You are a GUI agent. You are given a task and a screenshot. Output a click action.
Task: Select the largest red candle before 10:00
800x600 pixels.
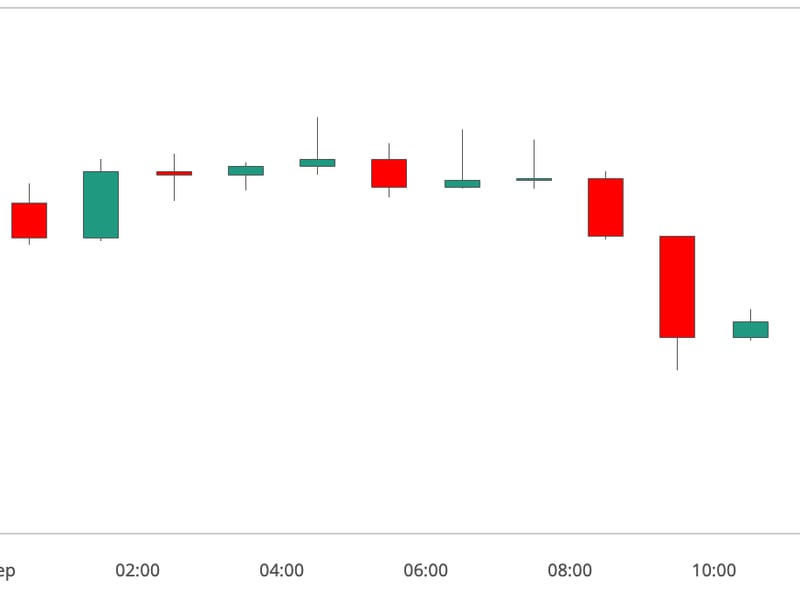pyautogui.click(x=677, y=286)
